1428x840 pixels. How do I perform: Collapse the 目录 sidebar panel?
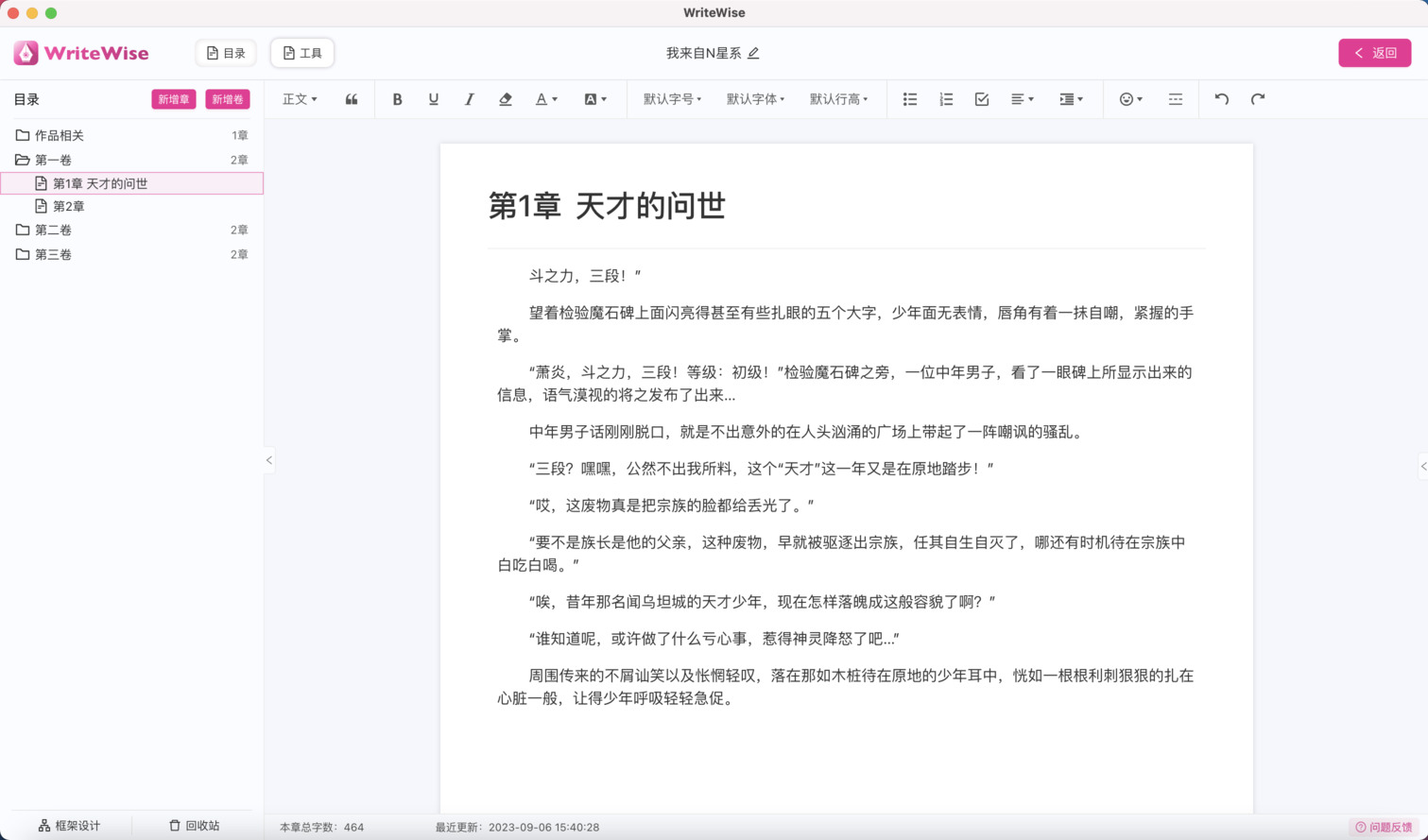point(269,459)
